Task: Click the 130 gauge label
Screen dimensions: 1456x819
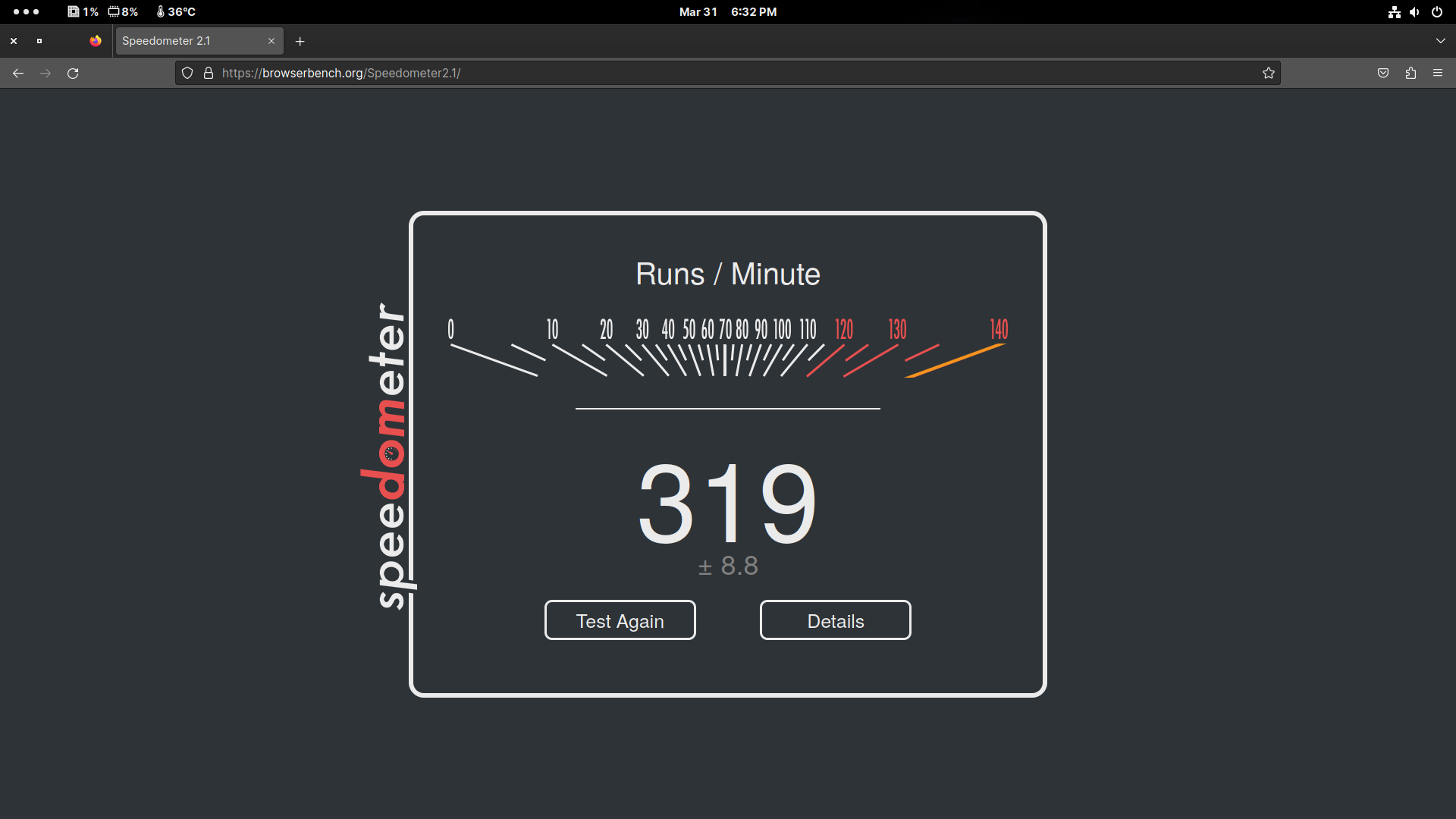Action: 897,329
